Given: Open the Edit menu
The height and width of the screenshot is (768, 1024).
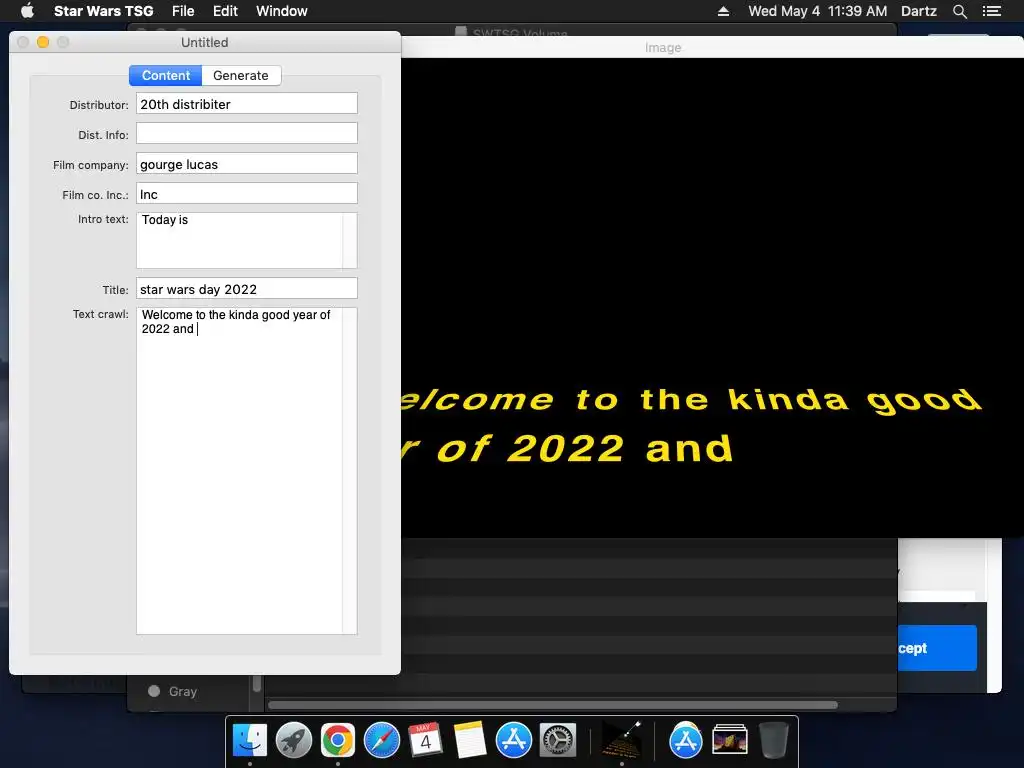Looking at the screenshot, I should (x=225, y=11).
